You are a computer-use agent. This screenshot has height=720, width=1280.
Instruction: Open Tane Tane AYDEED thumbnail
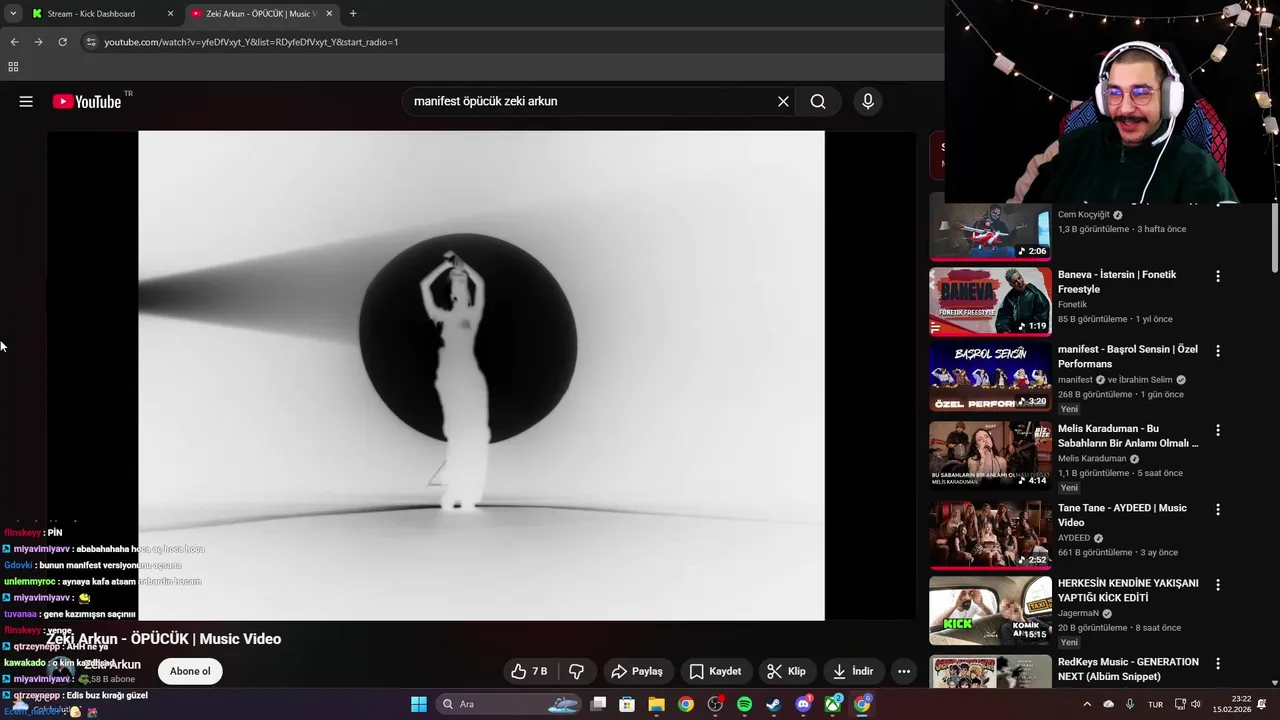click(x=990, y=534)
